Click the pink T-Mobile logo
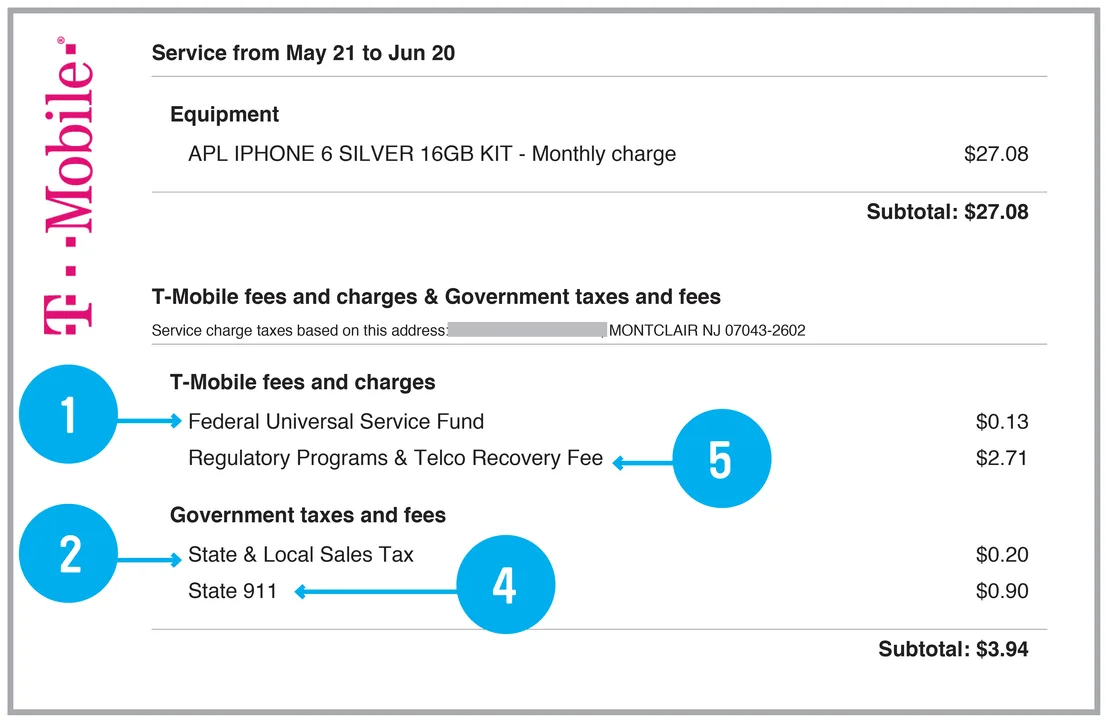 pos(69,186)
